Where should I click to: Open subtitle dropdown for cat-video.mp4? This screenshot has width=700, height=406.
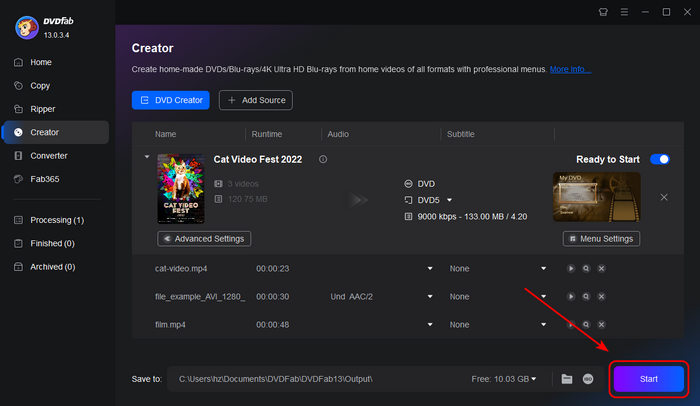[x=543, y=268]
